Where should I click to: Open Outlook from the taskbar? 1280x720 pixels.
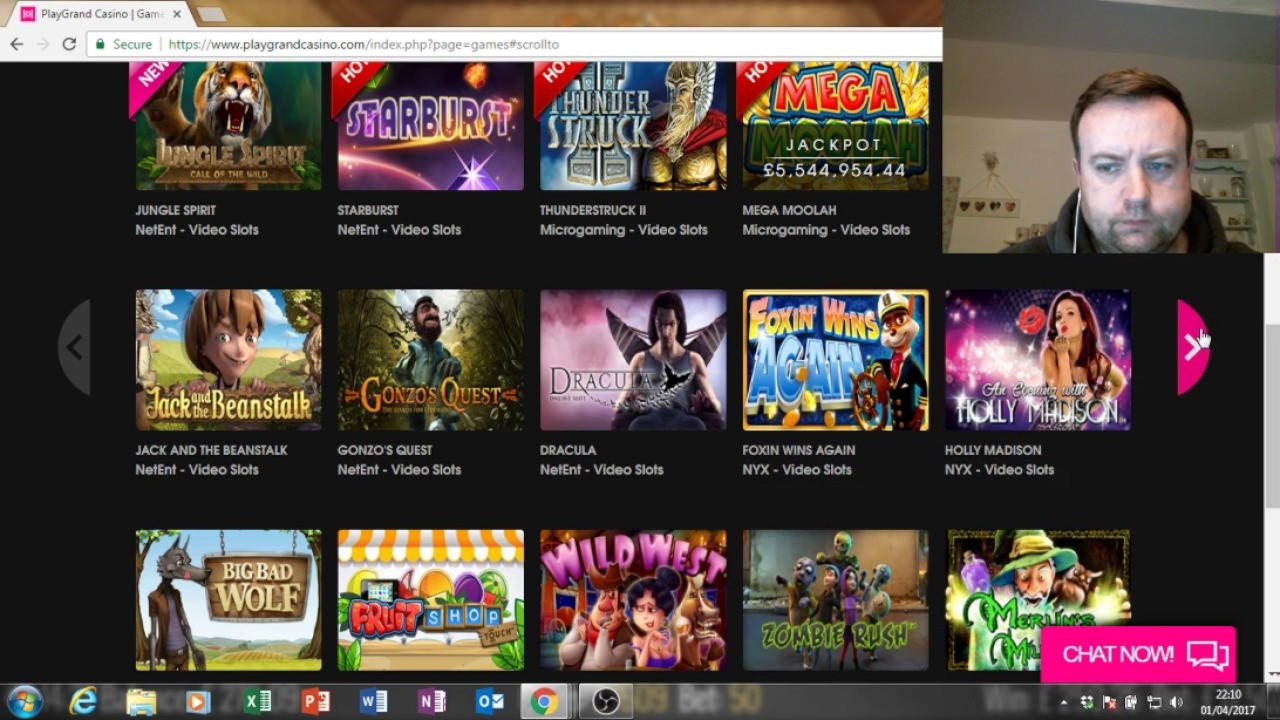coord(489,702)
